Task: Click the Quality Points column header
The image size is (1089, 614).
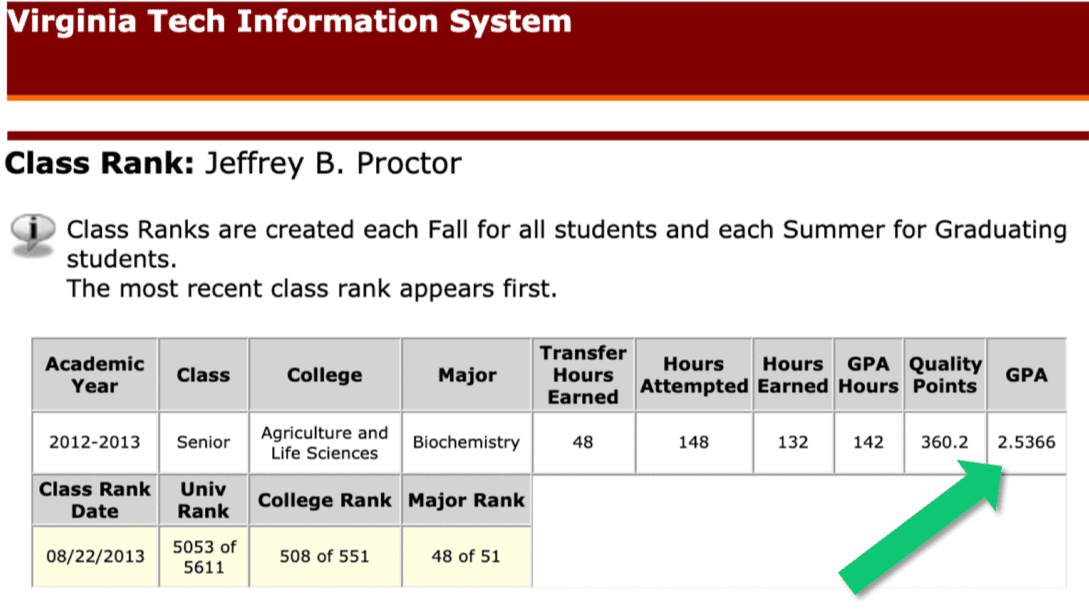Action: pos(945,375)
